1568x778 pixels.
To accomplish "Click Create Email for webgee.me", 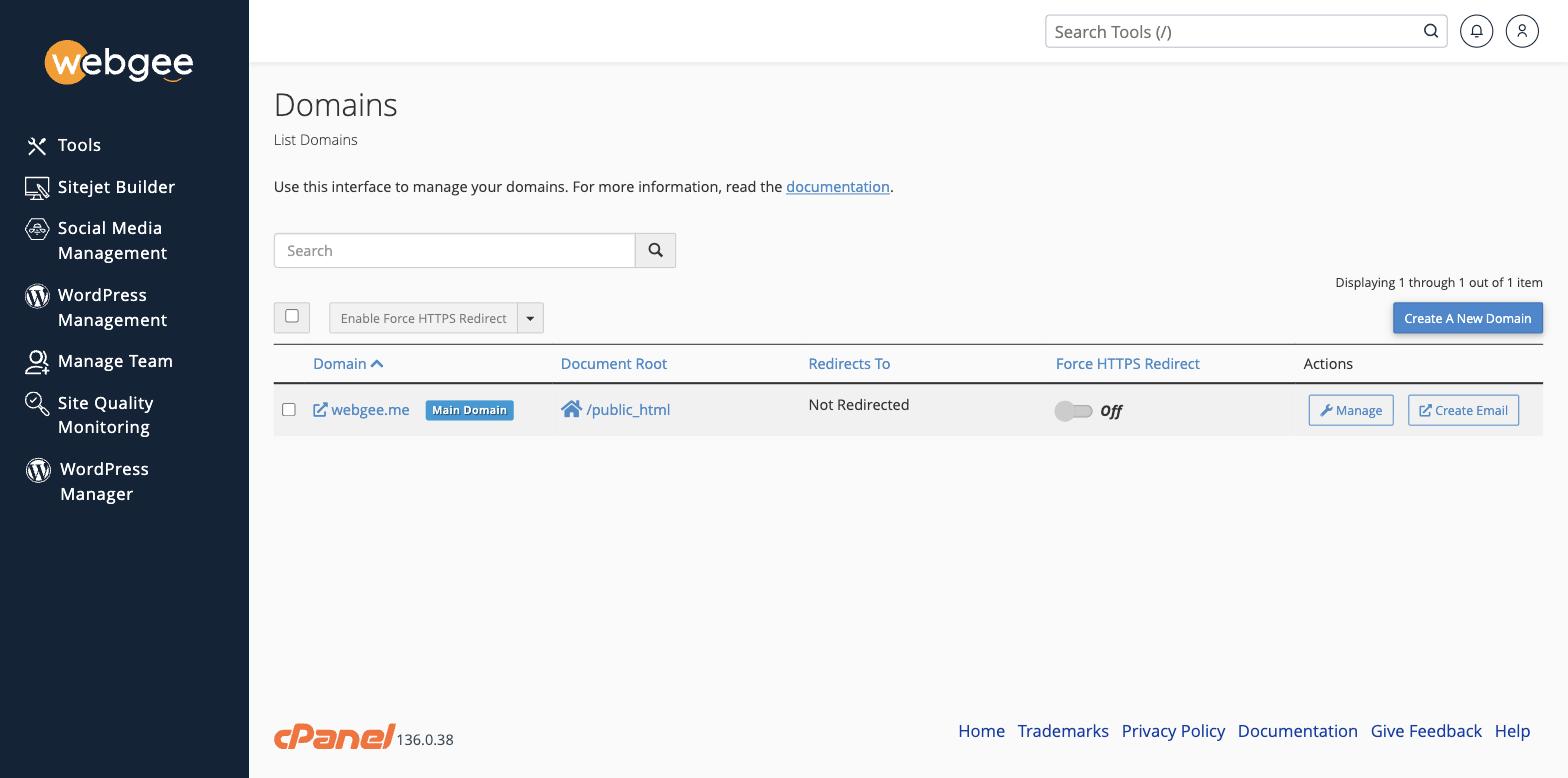I will point(1463,410).
